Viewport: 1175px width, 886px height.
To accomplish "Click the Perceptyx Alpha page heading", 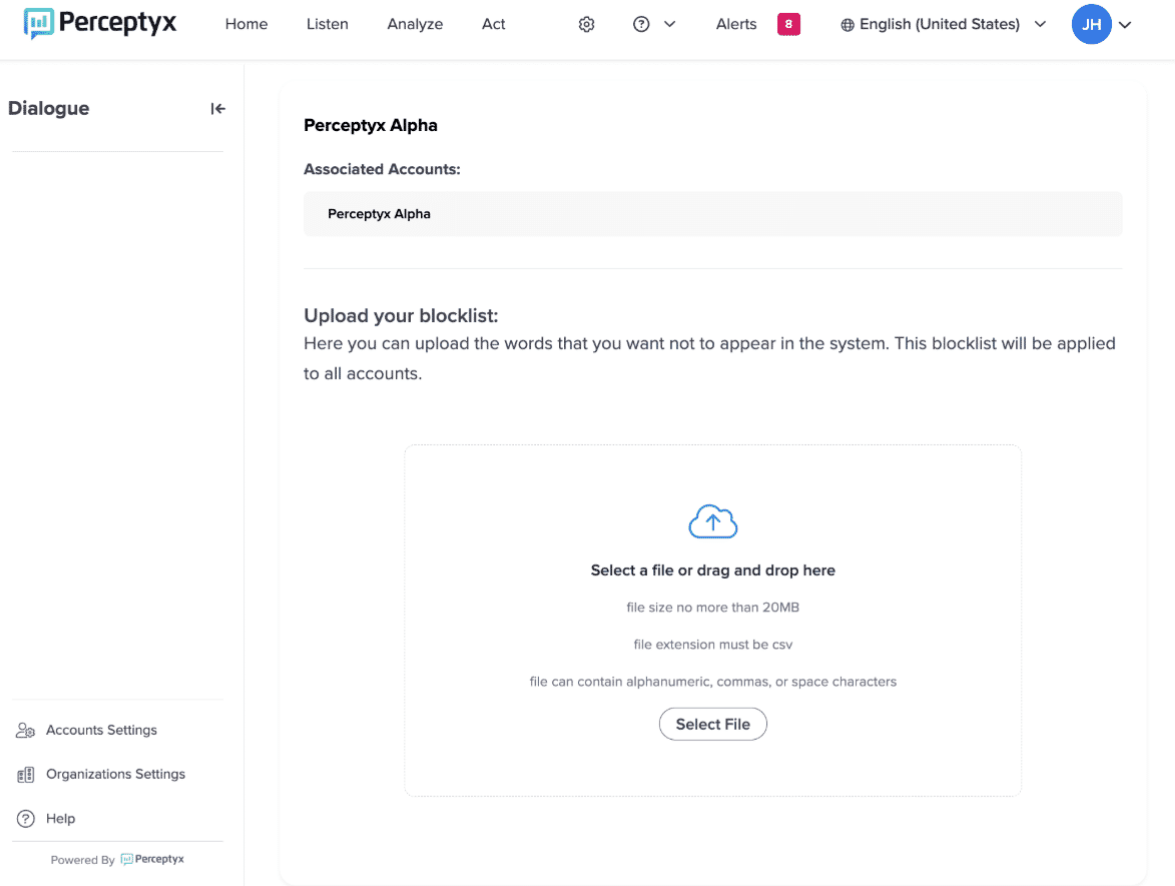I will click(370, 125).
